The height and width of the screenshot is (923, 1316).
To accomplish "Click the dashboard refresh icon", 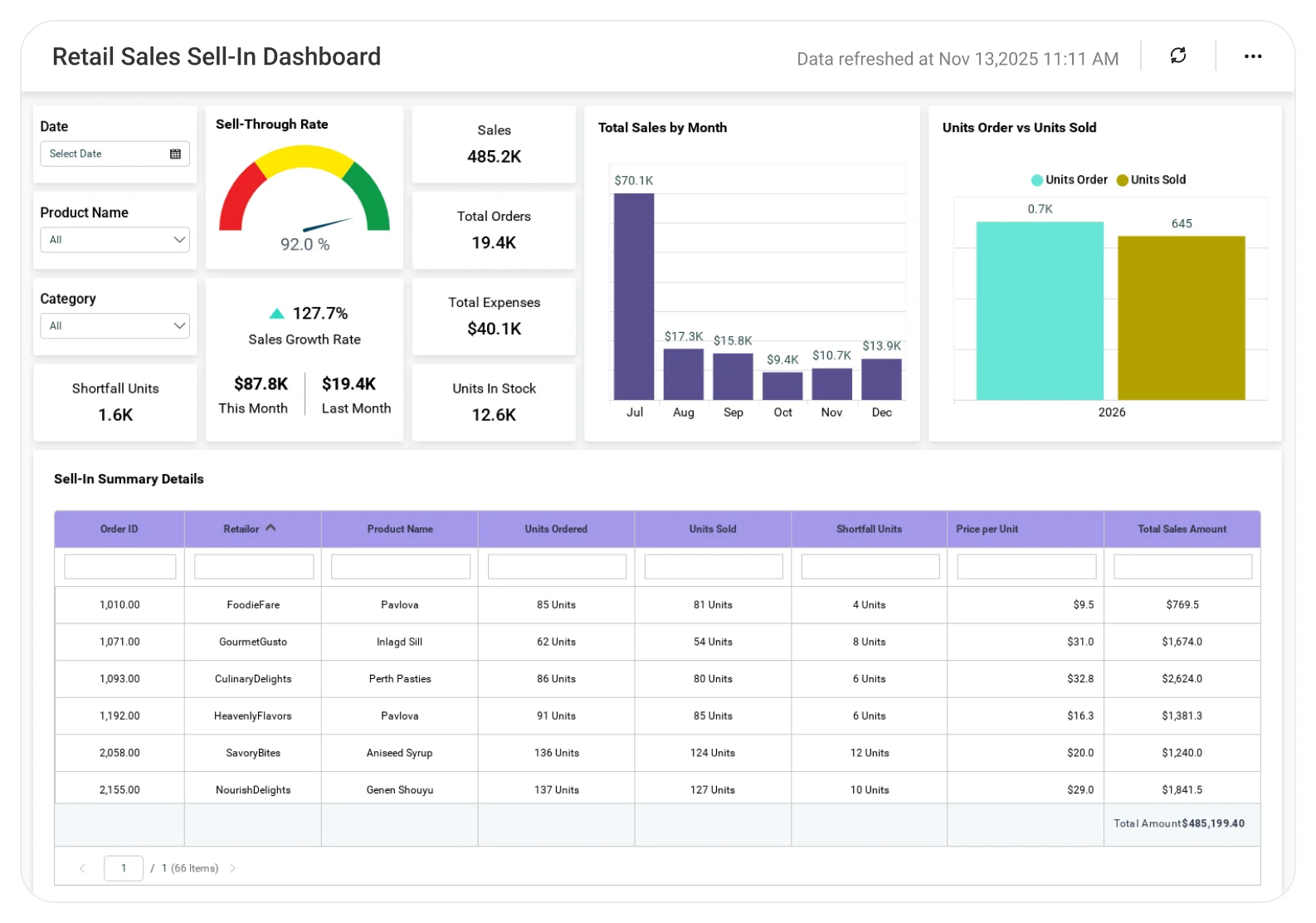I will [1177, 56].
